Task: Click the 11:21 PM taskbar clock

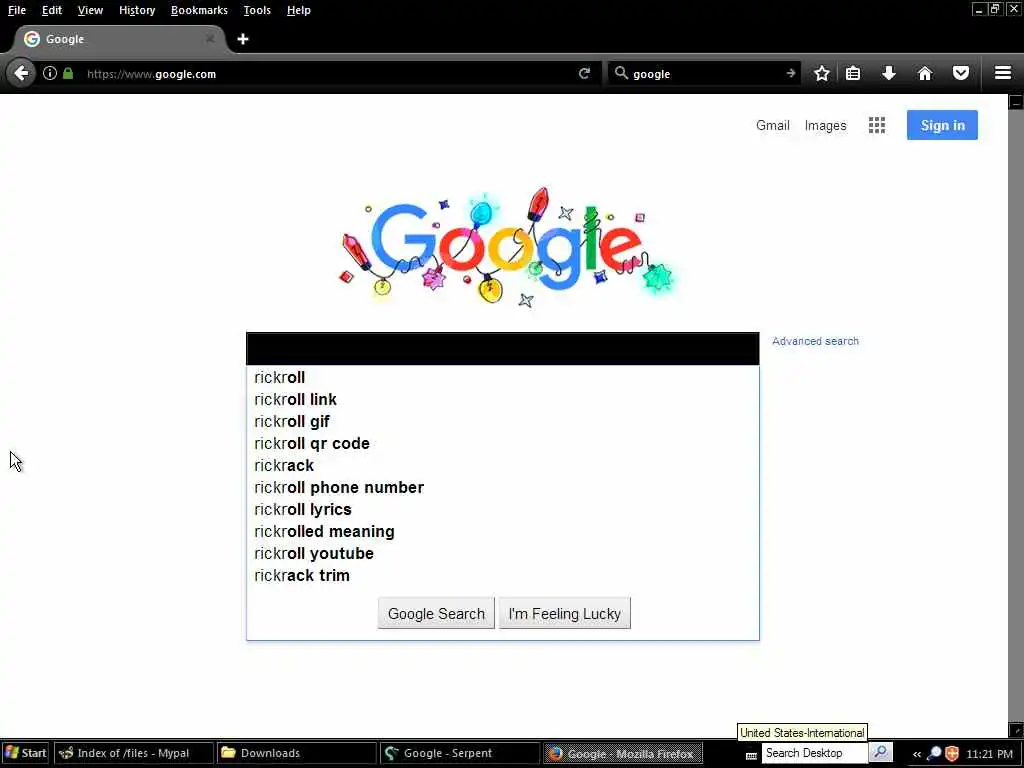Action: tap(989, 754)
